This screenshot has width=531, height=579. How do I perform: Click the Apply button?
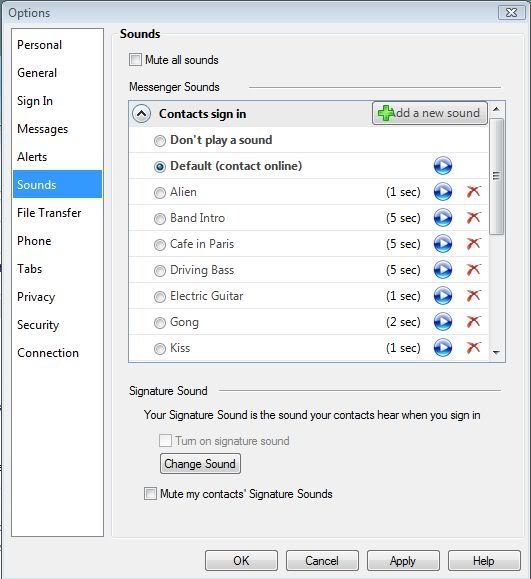(403, 561)
